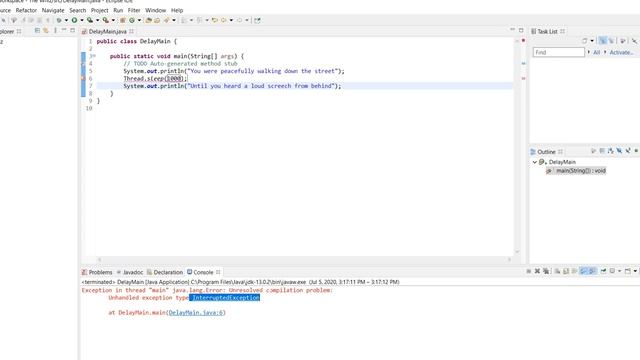Click the Debug bug icon in toolbar
This screenshot has width=640, height=360.
(x=59, y=20)
